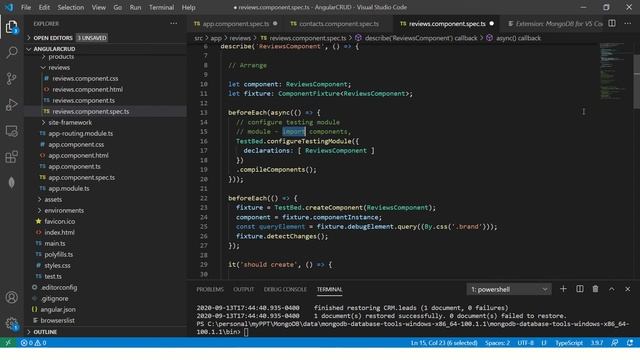Switch to the Output panel tab
The image size is (640, 360).
point(244,289)
